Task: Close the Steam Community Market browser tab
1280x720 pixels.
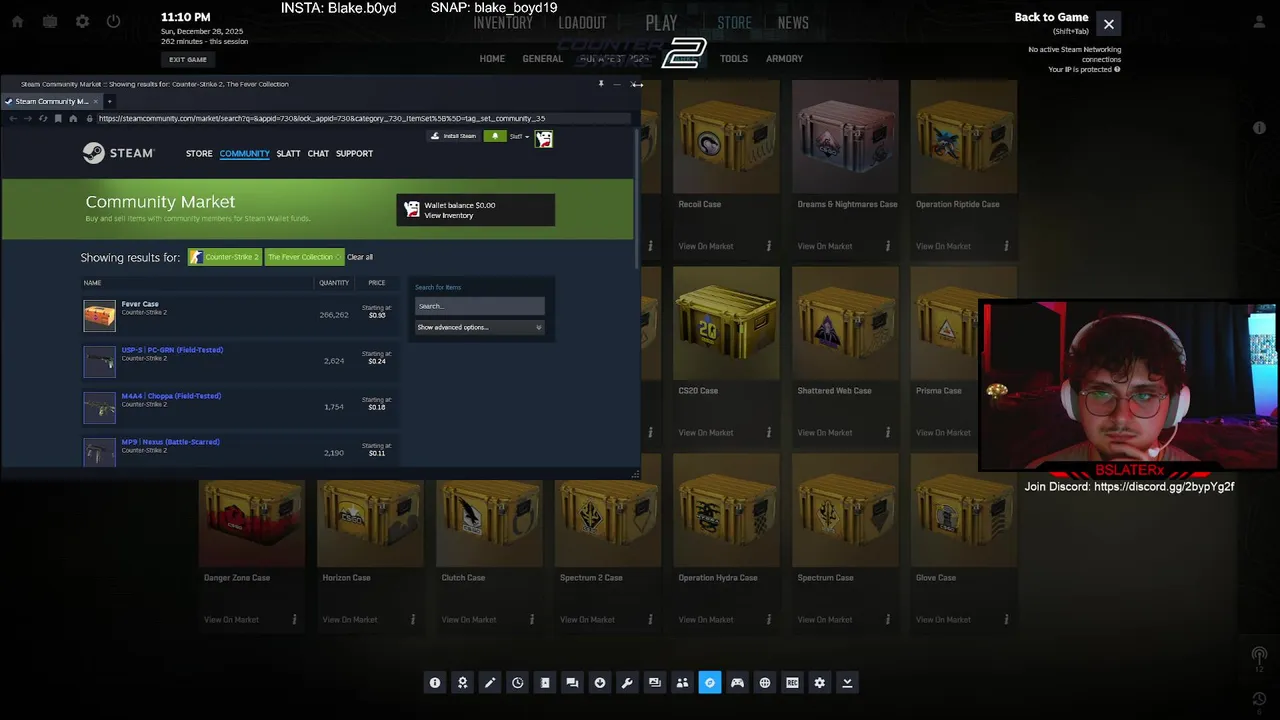Action: [95, 101]
